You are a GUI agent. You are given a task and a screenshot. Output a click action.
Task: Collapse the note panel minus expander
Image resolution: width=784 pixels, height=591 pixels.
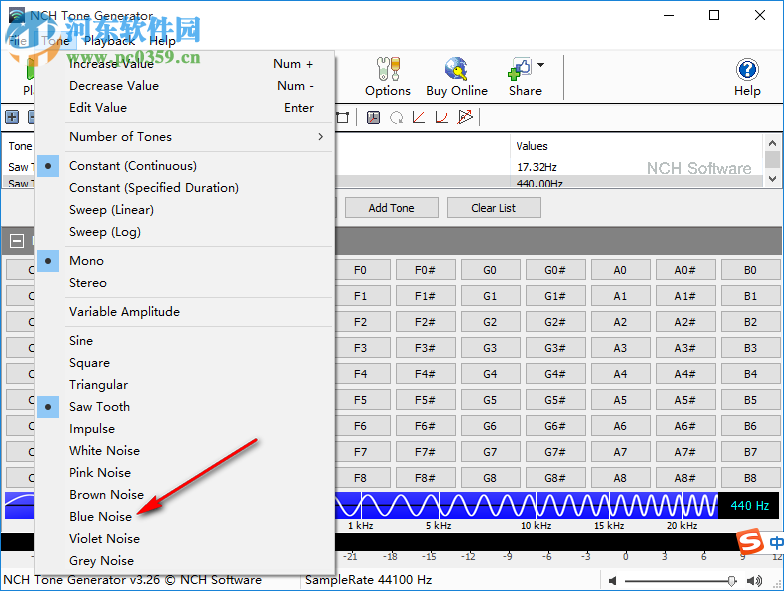click(x=17, y=240)
